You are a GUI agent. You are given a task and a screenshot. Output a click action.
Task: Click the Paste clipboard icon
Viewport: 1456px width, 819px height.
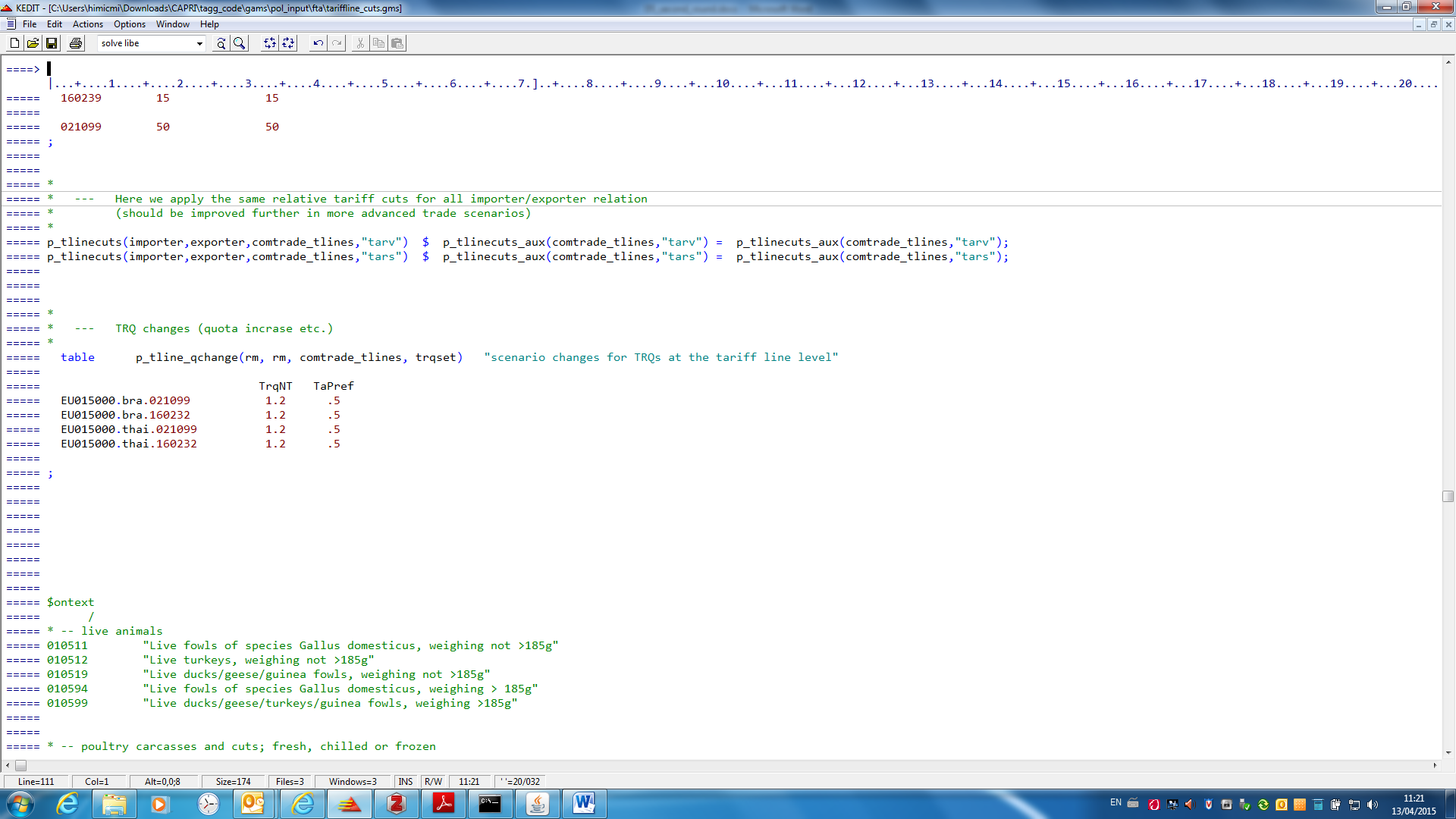pos(397,43)
